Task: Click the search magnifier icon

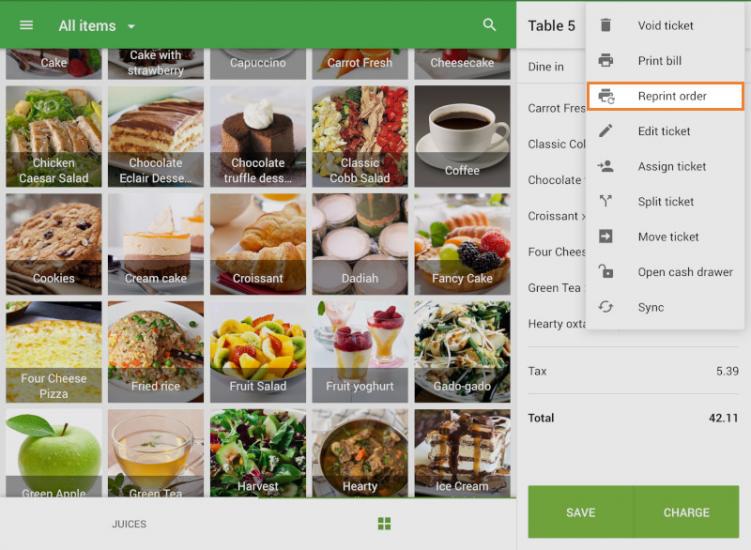Action: click(x=489, y=25)
